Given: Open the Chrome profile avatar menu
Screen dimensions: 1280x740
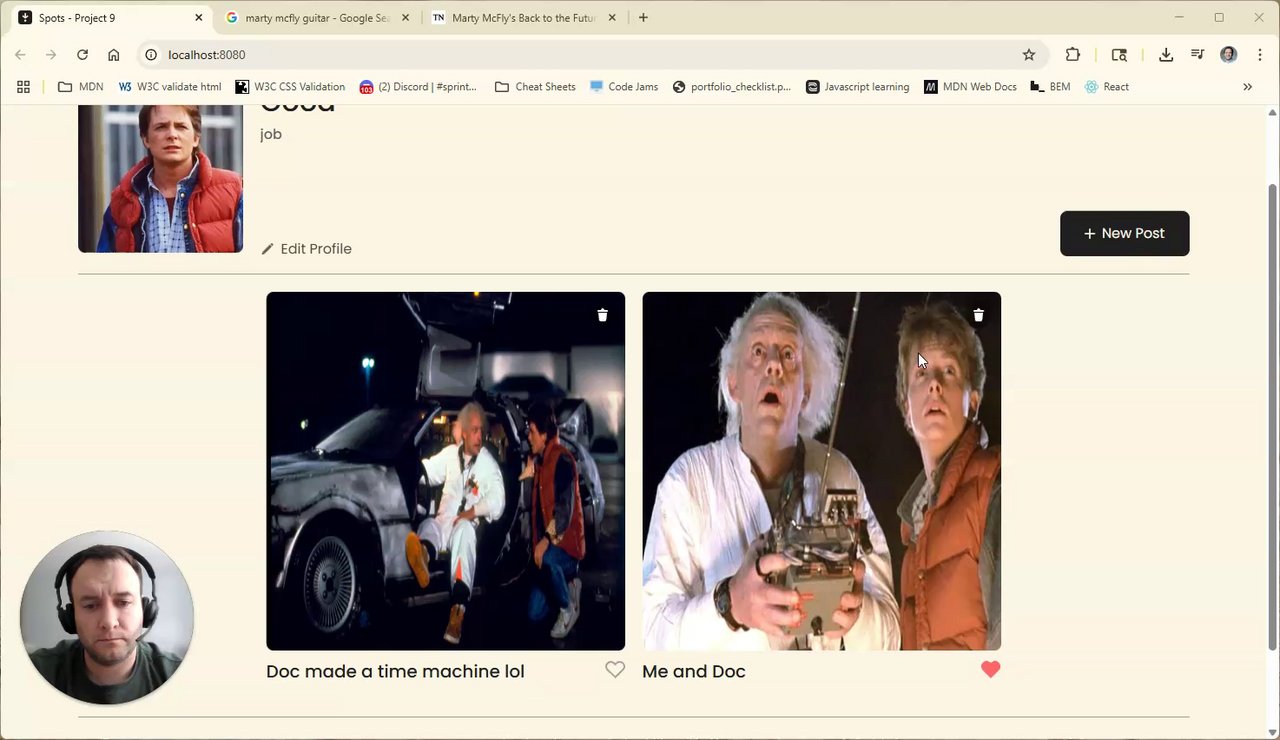Looking at the screenshot, I should 1228,55.
